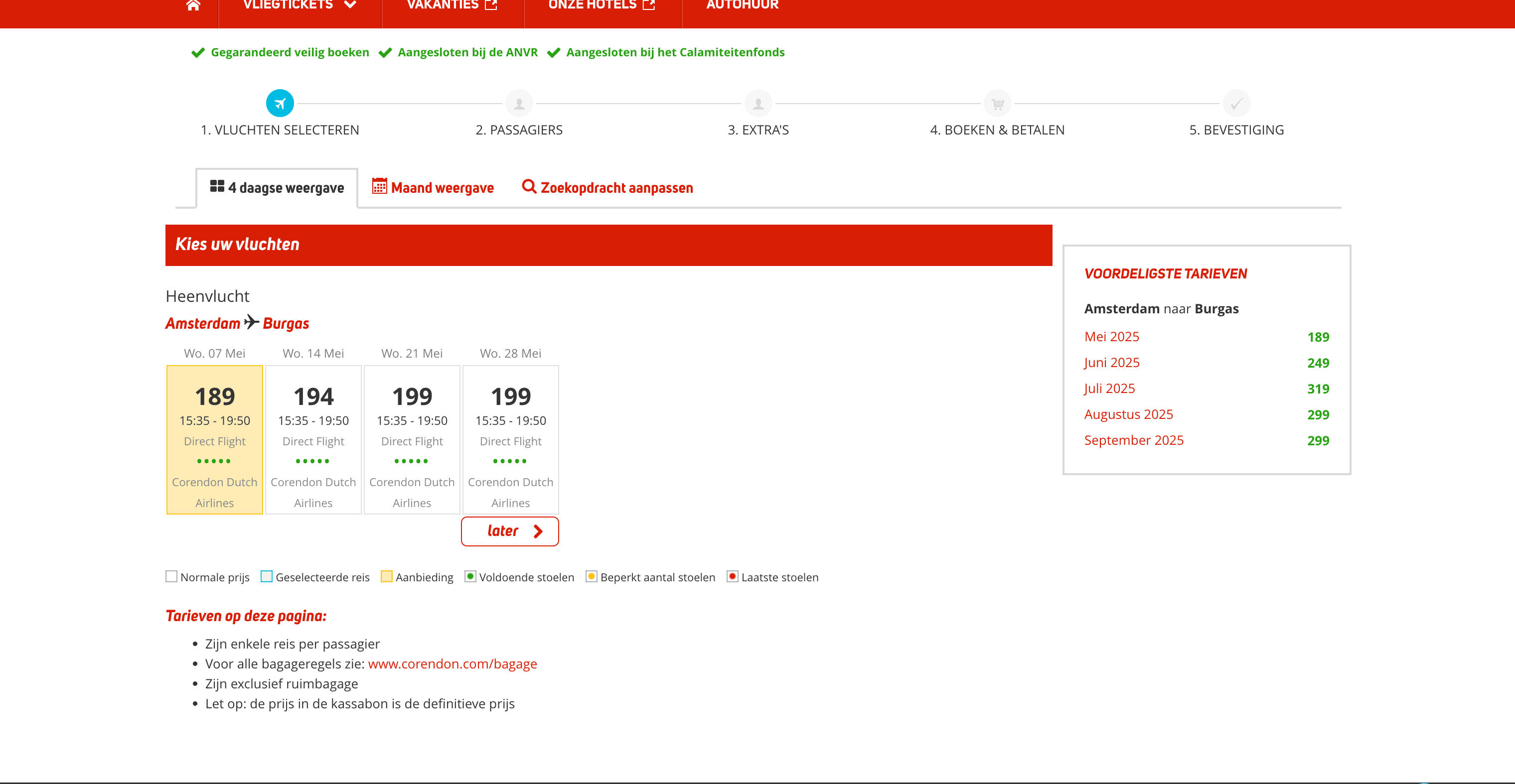Switch to 4 daagse weergave tab
This screenshot has height=784, width=1515.
(277, 188)
